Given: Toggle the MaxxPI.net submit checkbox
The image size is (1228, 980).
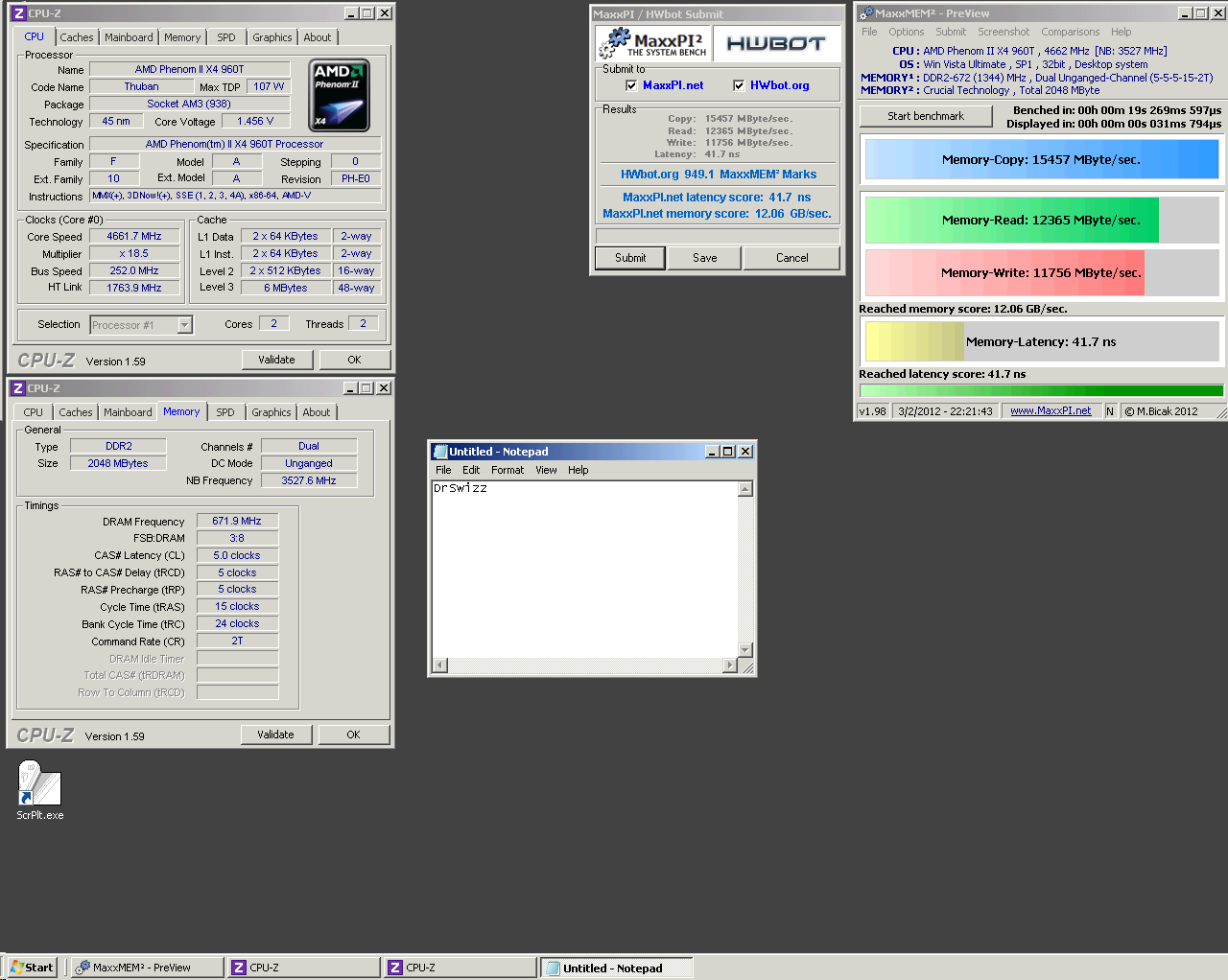Looking at the screenshot, I should tap(631, 85).
